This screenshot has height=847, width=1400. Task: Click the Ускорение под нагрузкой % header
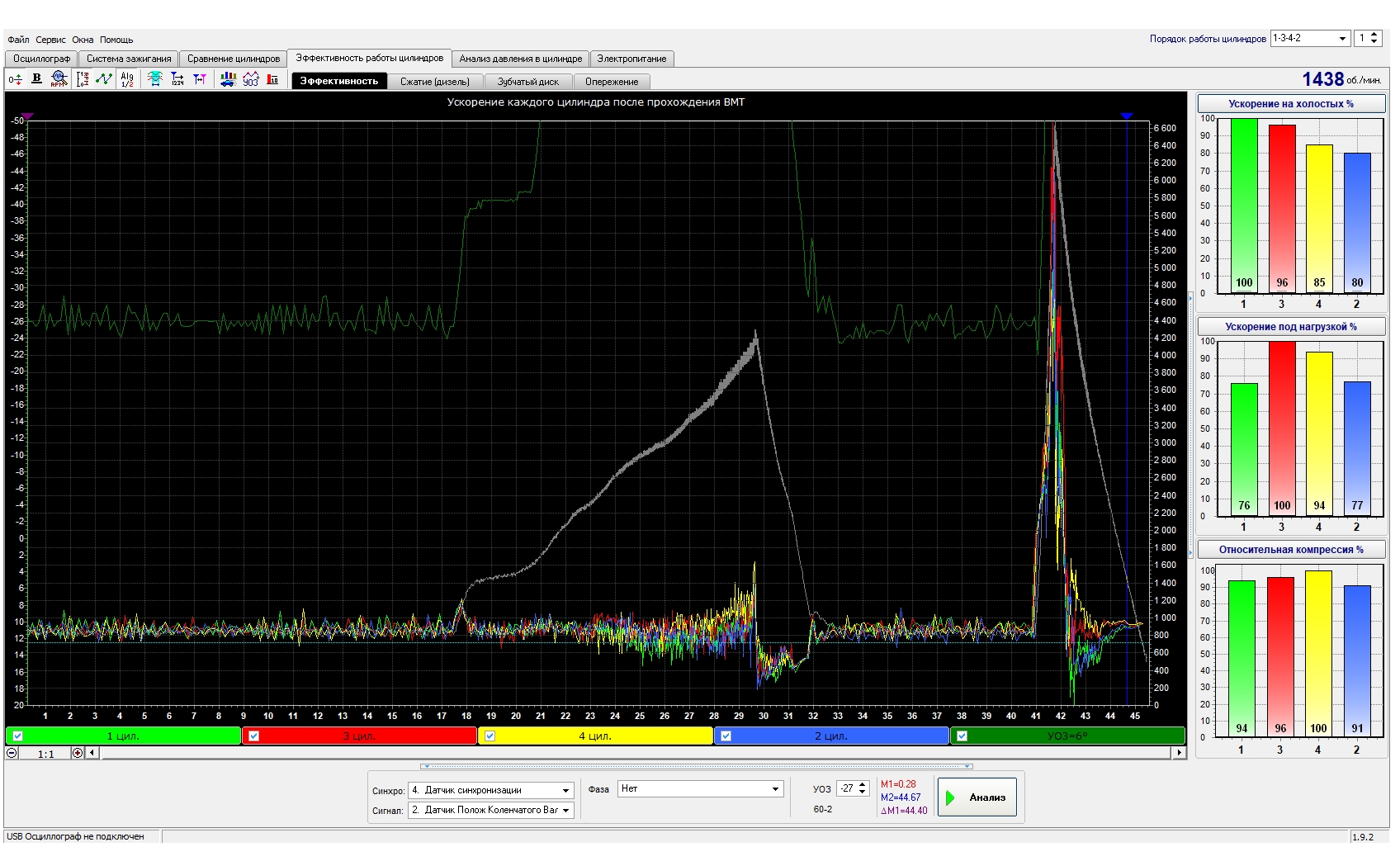1291,327
